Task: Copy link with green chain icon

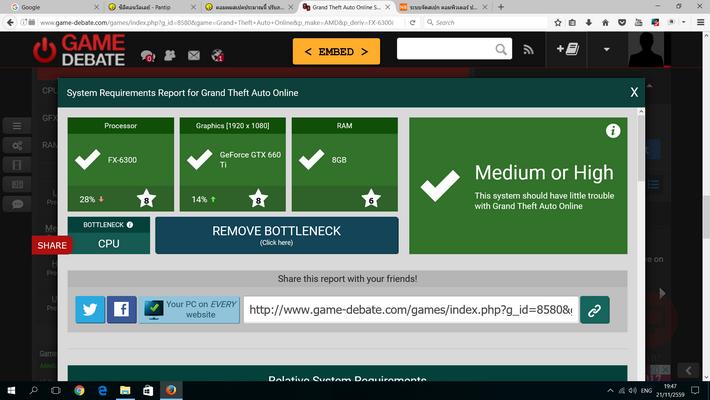Action: (595, 310)
